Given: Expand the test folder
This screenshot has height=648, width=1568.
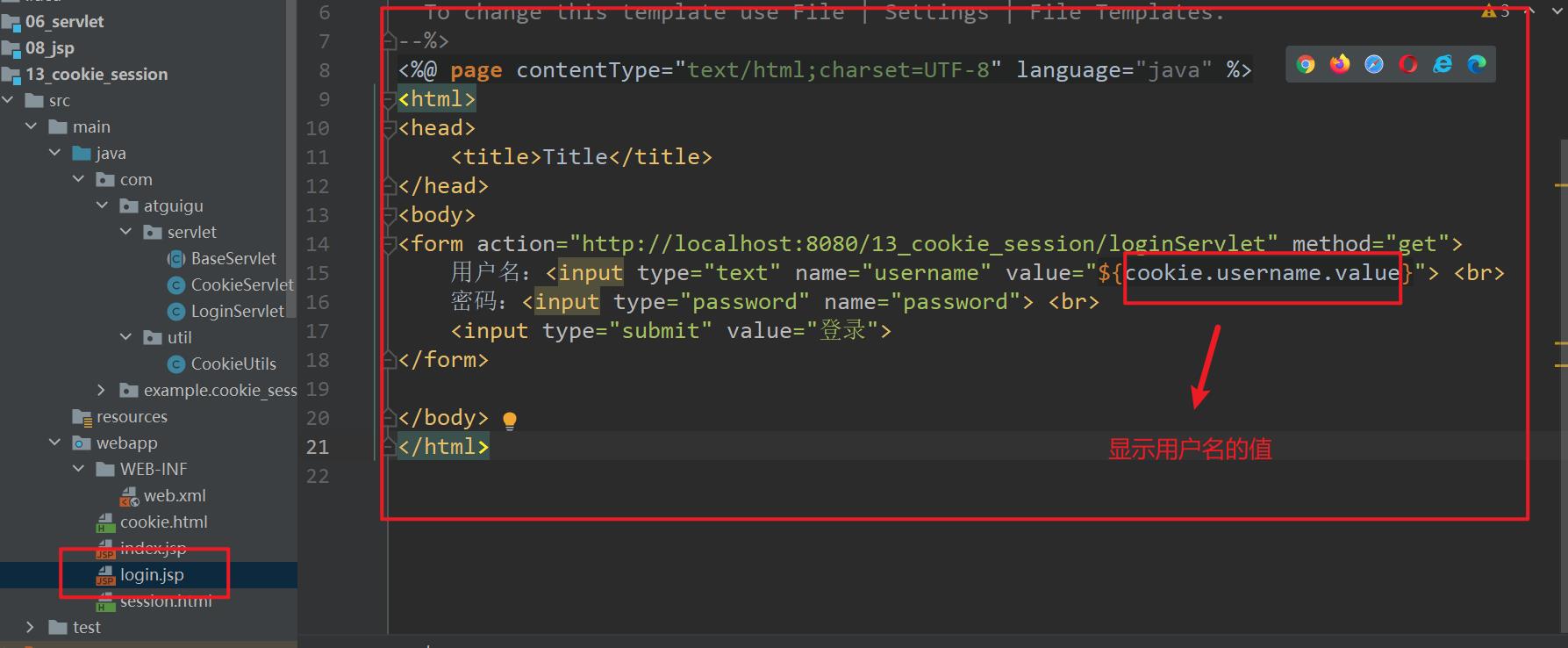Looking at the screenshot, I should pos(30,627).
